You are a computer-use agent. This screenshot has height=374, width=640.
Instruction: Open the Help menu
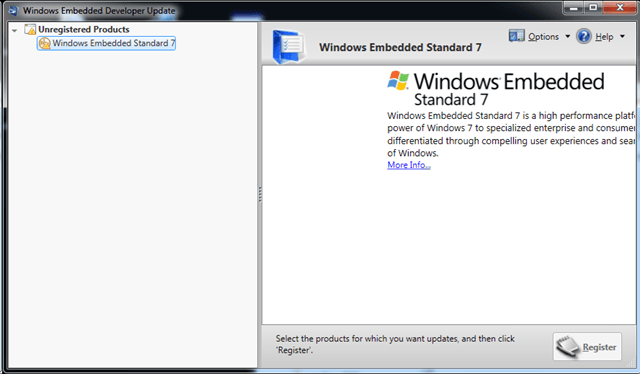point(604,37)
